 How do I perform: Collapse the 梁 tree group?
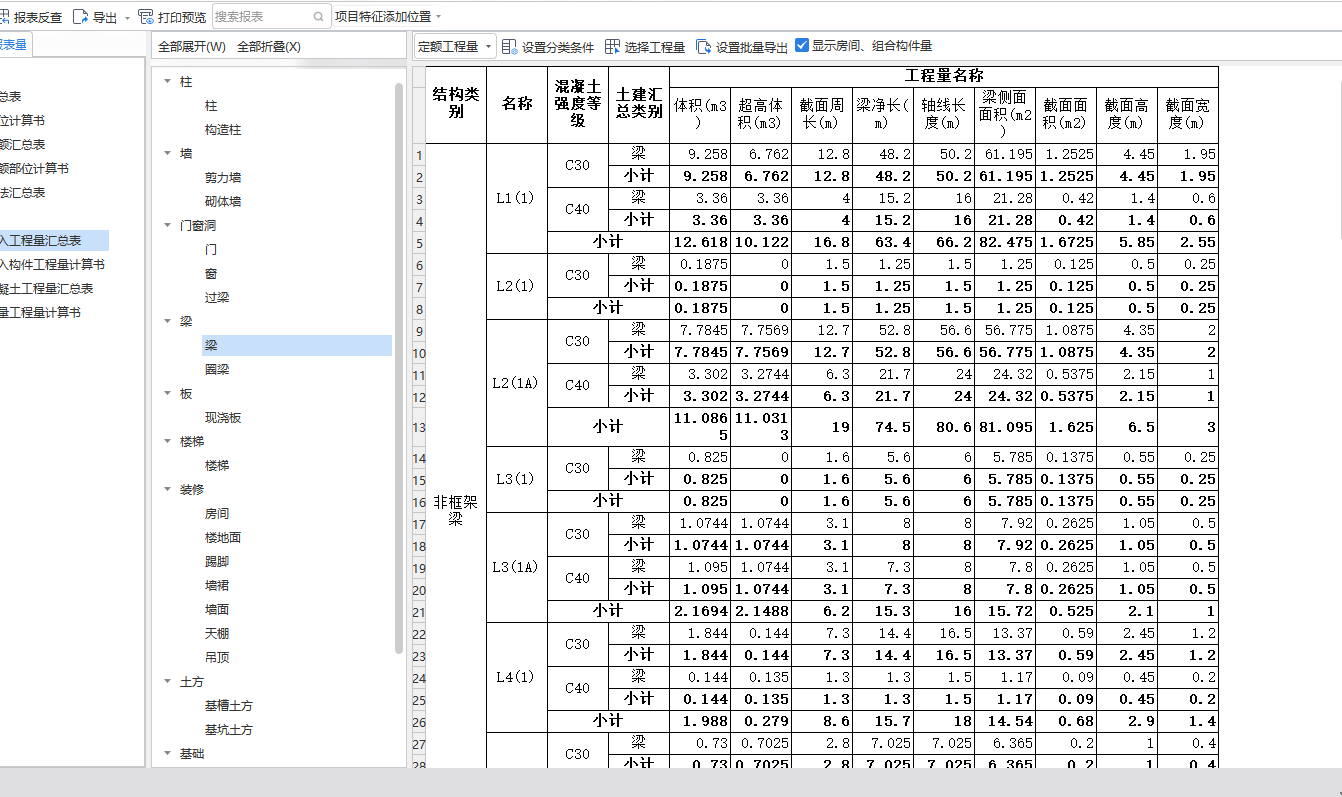tap(167, 321)
